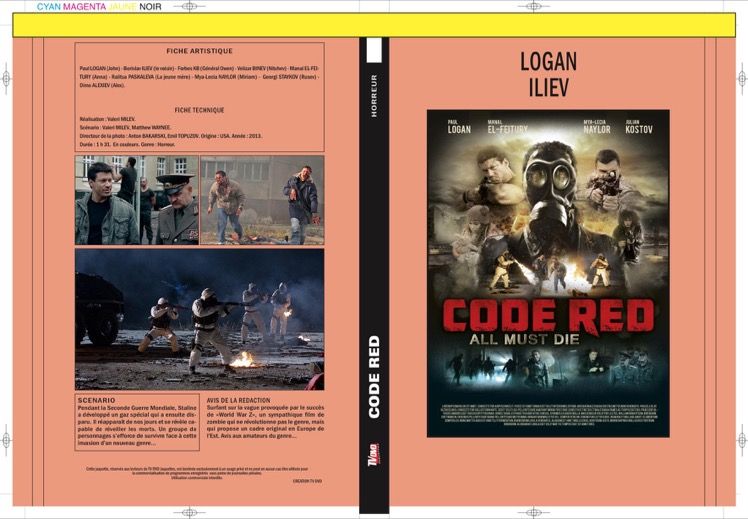This screenshot has height=519, width=748.
Task: Click the red CODE RED poster title
Action: pyautogui.click(x=548, y=316)
